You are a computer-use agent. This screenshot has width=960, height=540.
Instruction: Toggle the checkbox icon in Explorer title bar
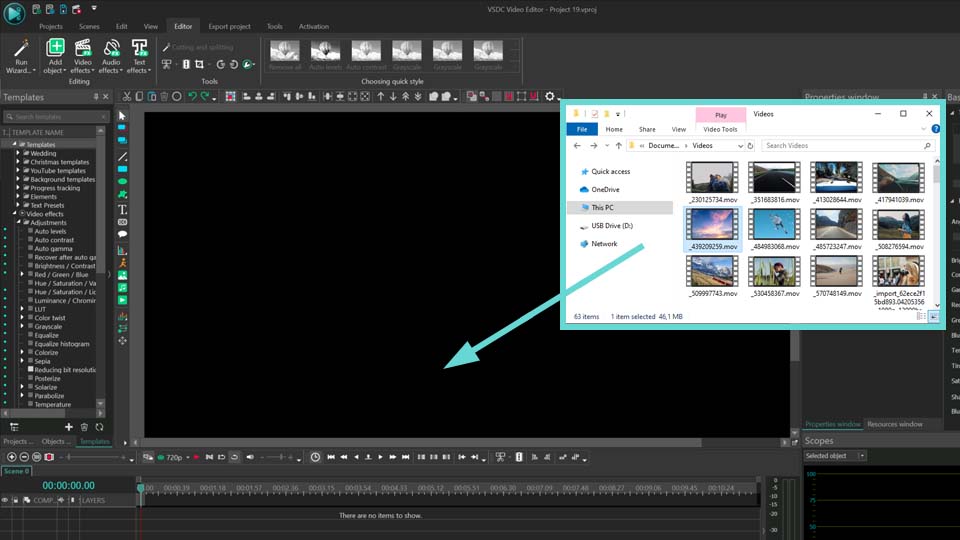pyautogui.click(x=594, y=114)
